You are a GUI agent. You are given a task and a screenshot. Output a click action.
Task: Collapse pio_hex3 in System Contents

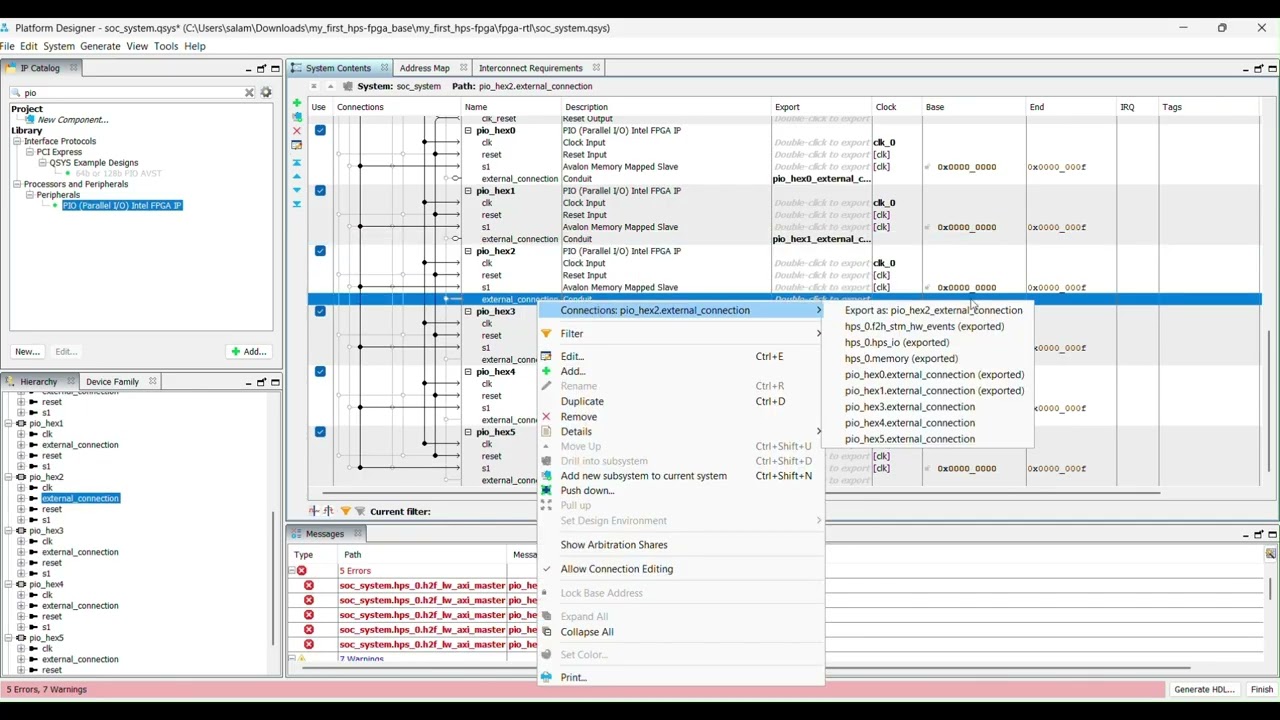tap(467, 311)
